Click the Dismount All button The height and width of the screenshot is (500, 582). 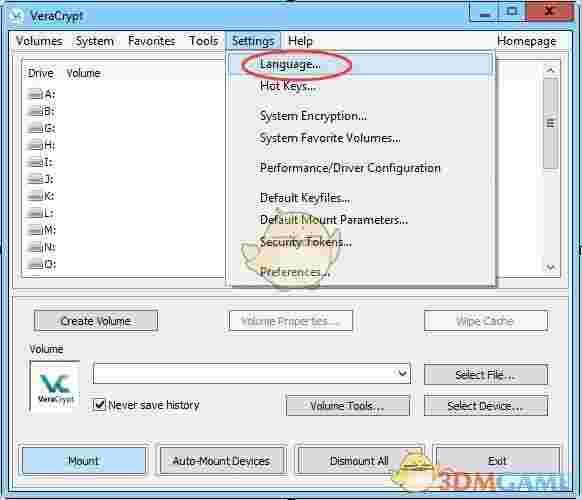click(359, 461)
